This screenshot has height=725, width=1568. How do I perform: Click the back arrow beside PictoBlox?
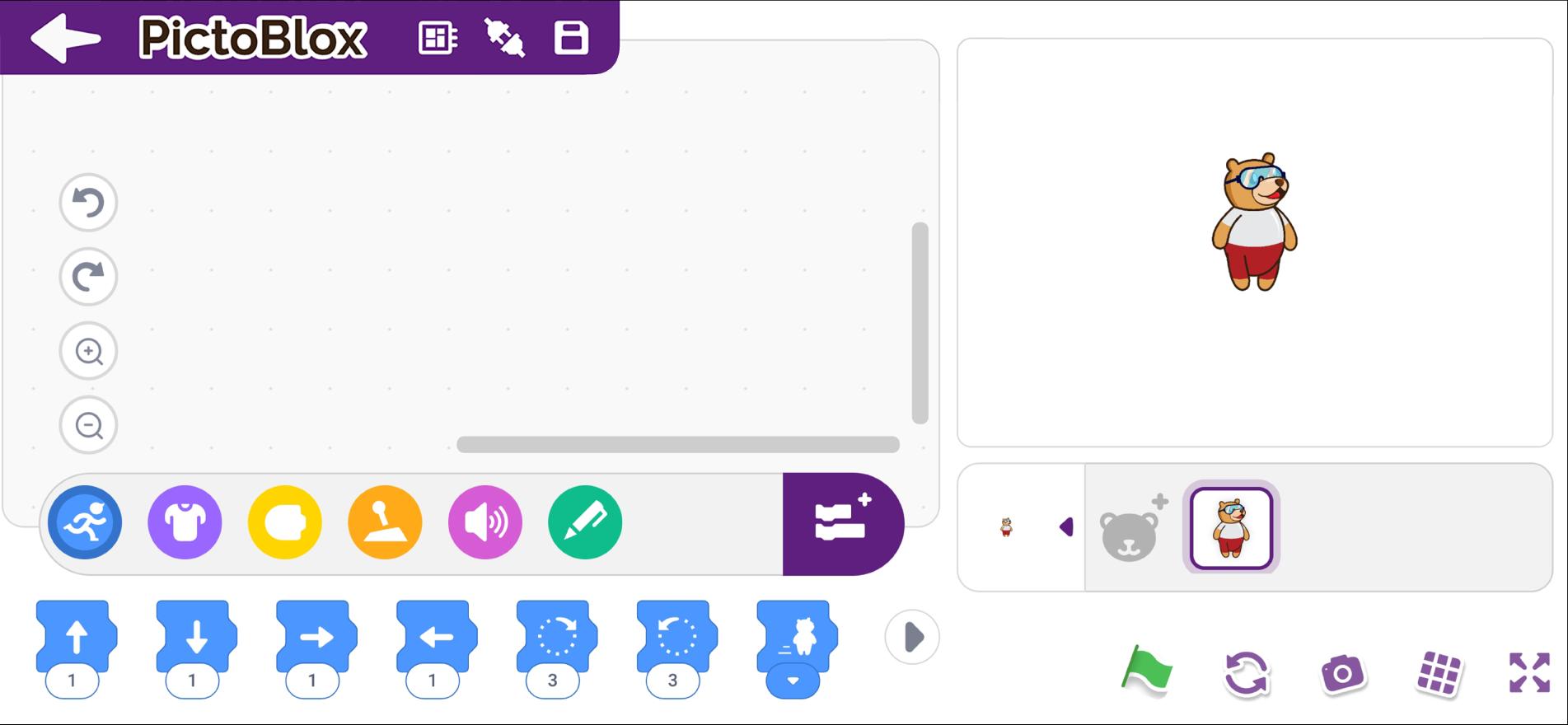(x=65, y=38)
